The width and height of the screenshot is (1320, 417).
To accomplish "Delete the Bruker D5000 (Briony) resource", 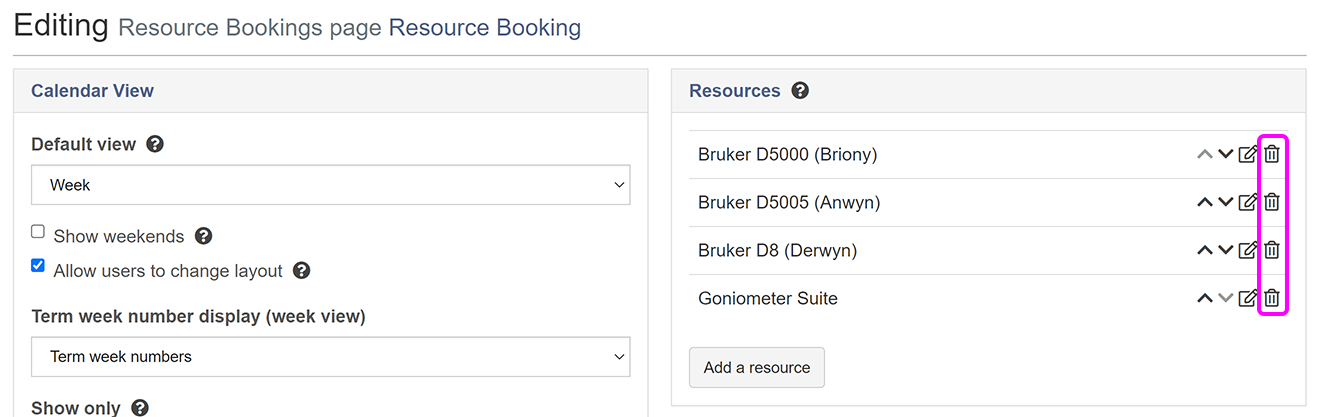I will [1271, 154].
